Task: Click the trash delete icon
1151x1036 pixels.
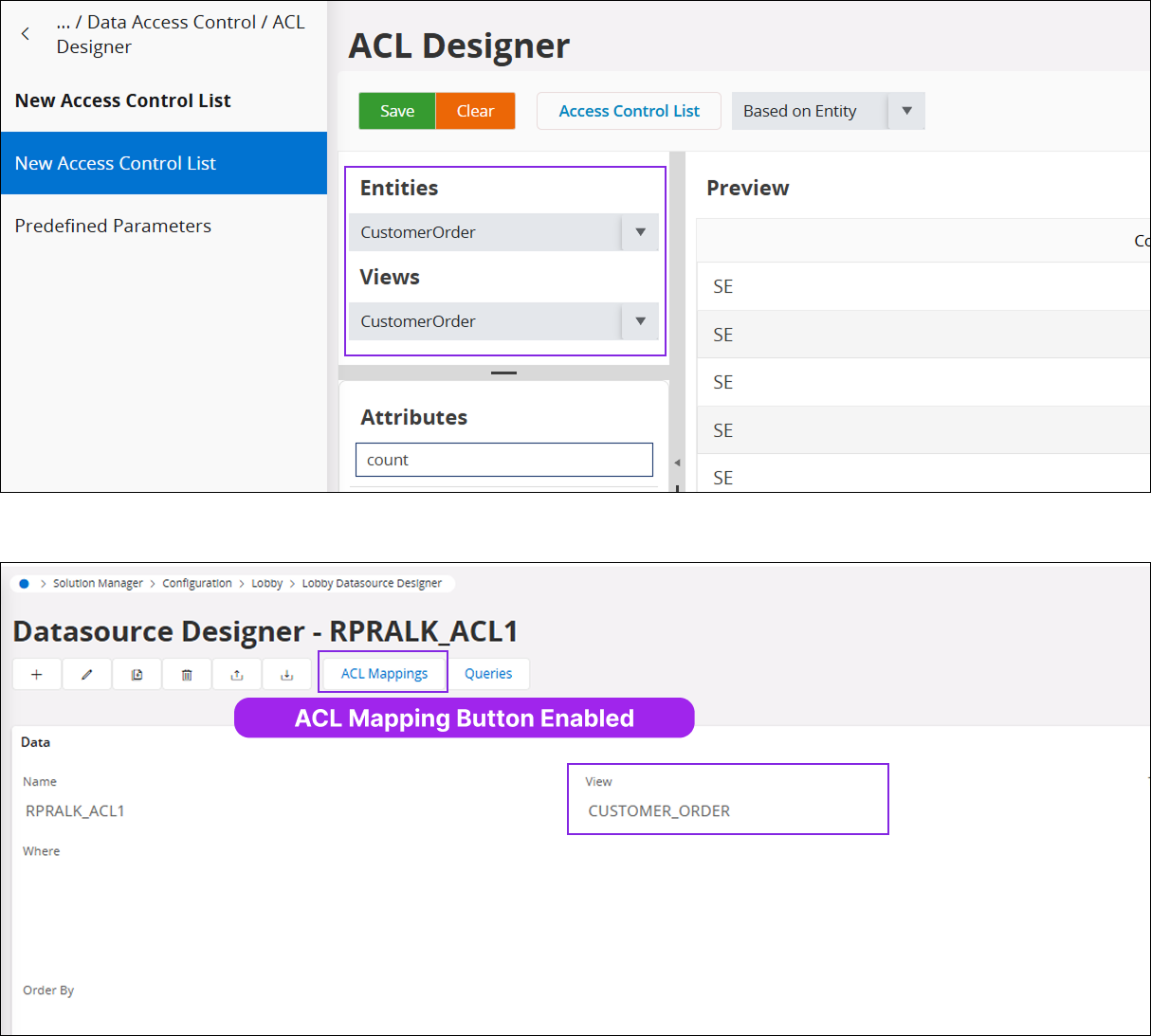Action: 187,675
